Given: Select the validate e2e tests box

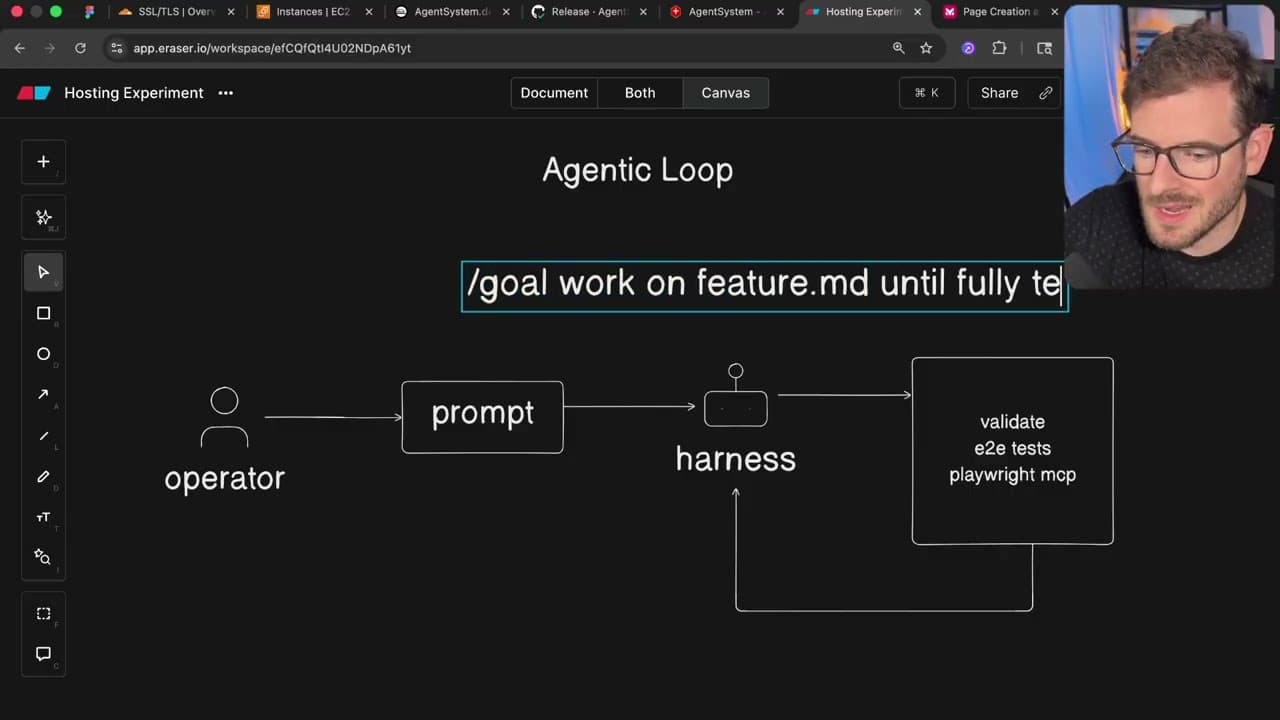Looking at the screenshot, I should pyautogui.click(x=1012, y=450).
